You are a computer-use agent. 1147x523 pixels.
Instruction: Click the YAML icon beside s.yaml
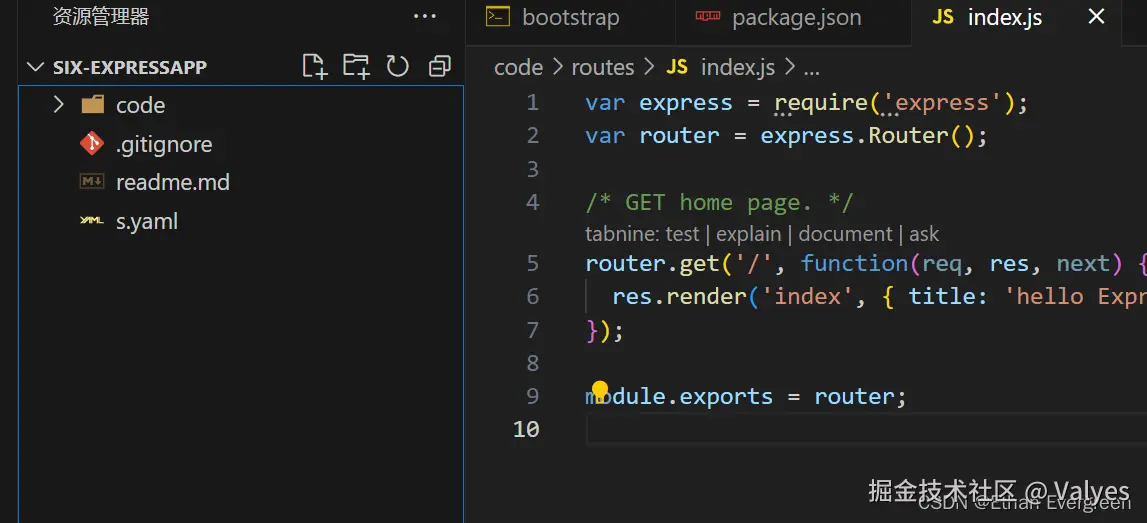[92, 220]
